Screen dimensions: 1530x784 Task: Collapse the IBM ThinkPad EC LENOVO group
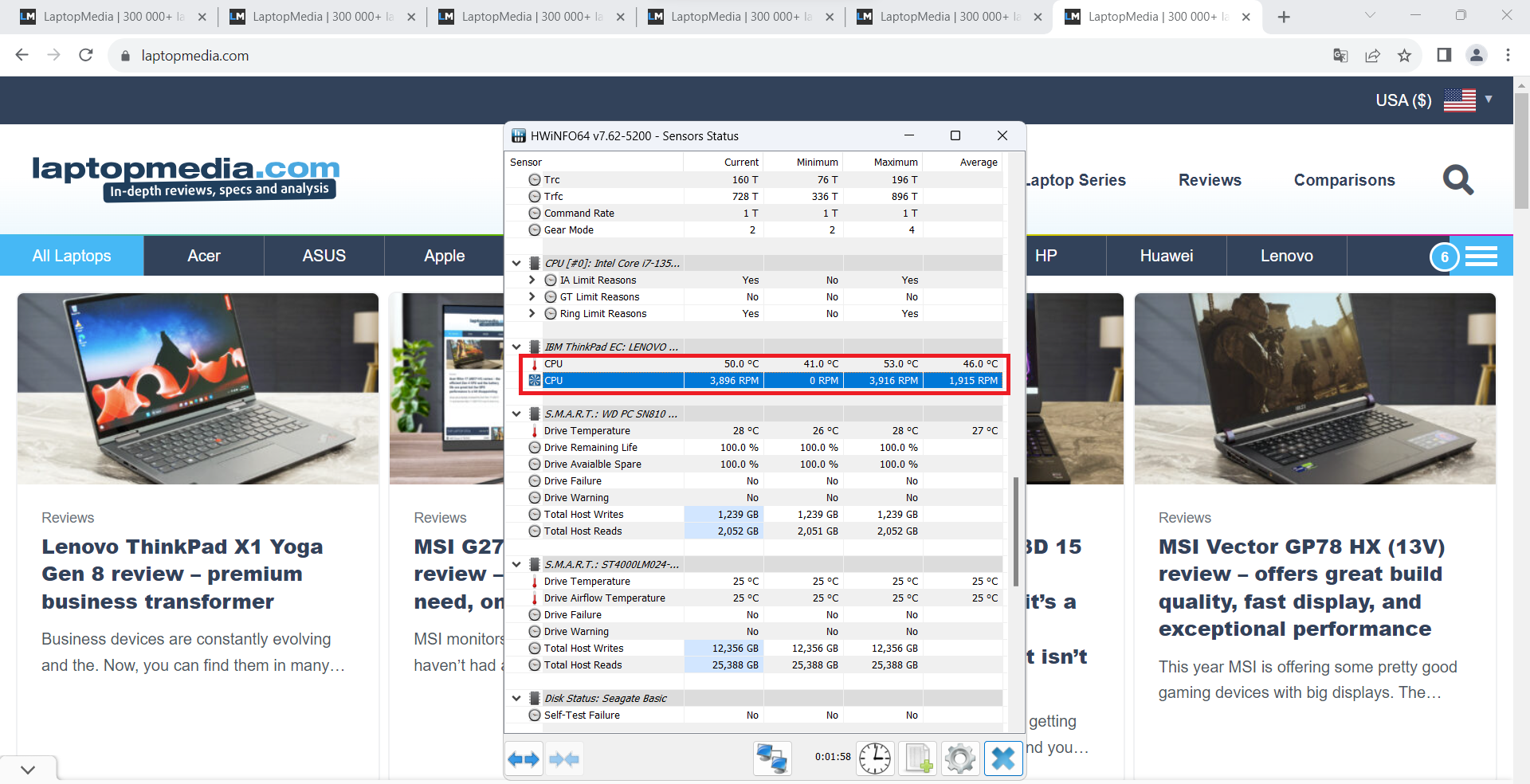tap(516, 347)
